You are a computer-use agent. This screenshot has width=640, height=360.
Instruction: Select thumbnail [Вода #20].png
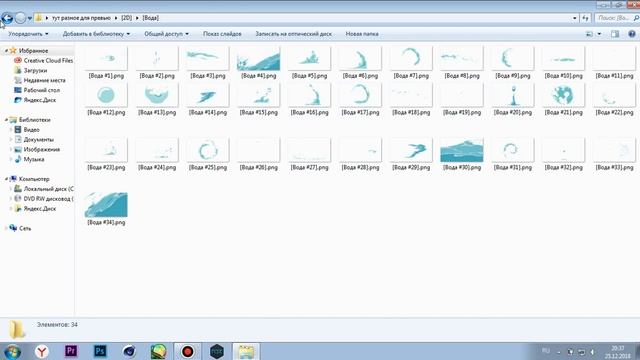point(513,95)
